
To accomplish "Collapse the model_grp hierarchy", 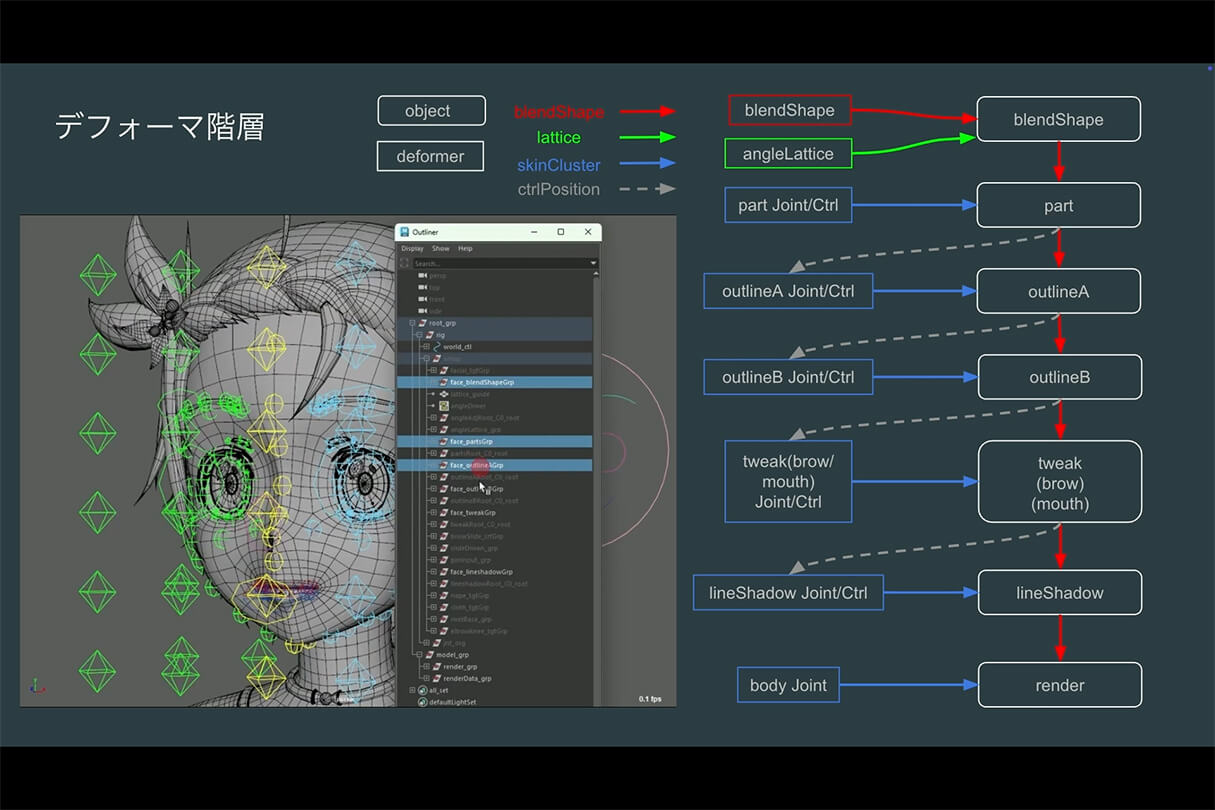I will (419, 655).
